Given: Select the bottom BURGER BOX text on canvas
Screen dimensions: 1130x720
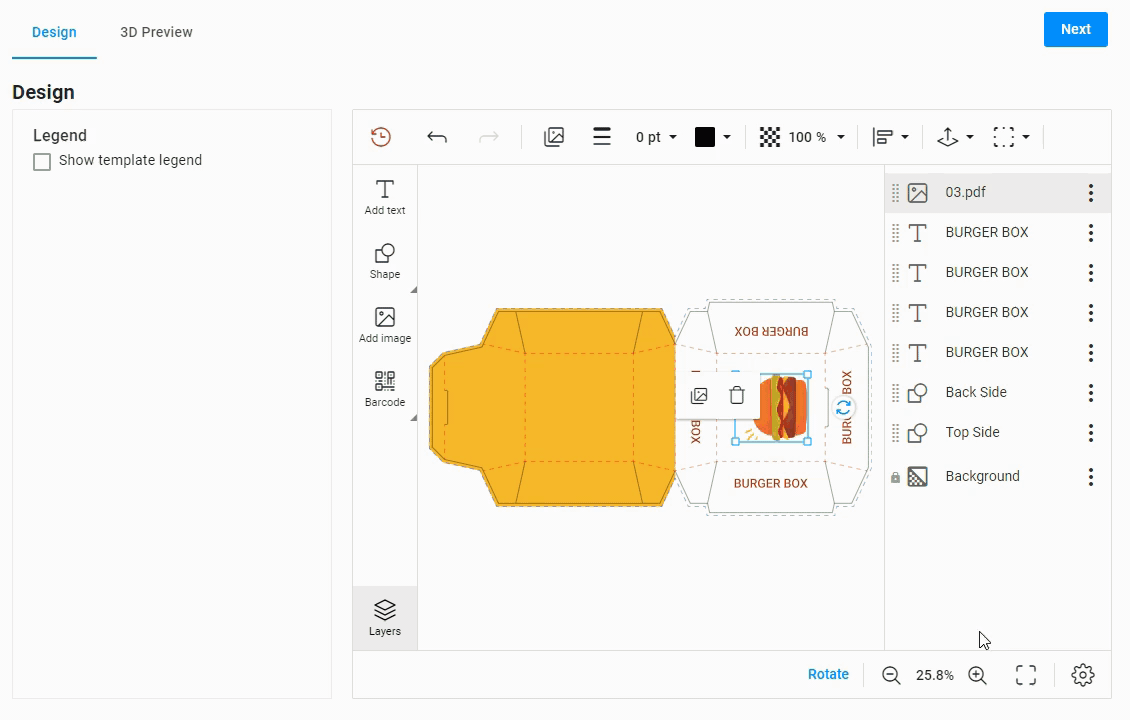Looking at the screenshot, I should click(770, 484).
